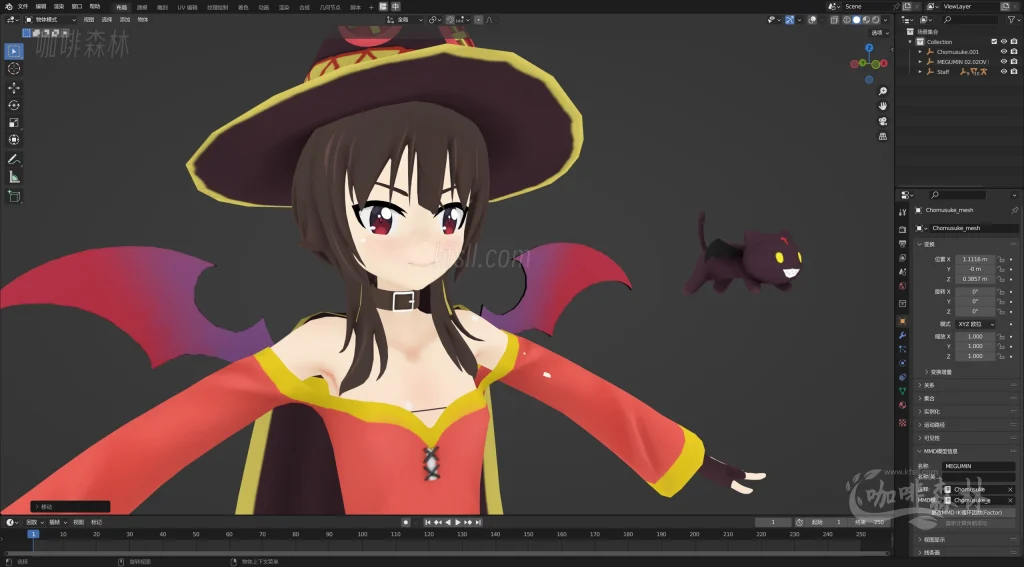Expand MEGUMIN tree item
Screen dimensions: 1024x567
920,61
